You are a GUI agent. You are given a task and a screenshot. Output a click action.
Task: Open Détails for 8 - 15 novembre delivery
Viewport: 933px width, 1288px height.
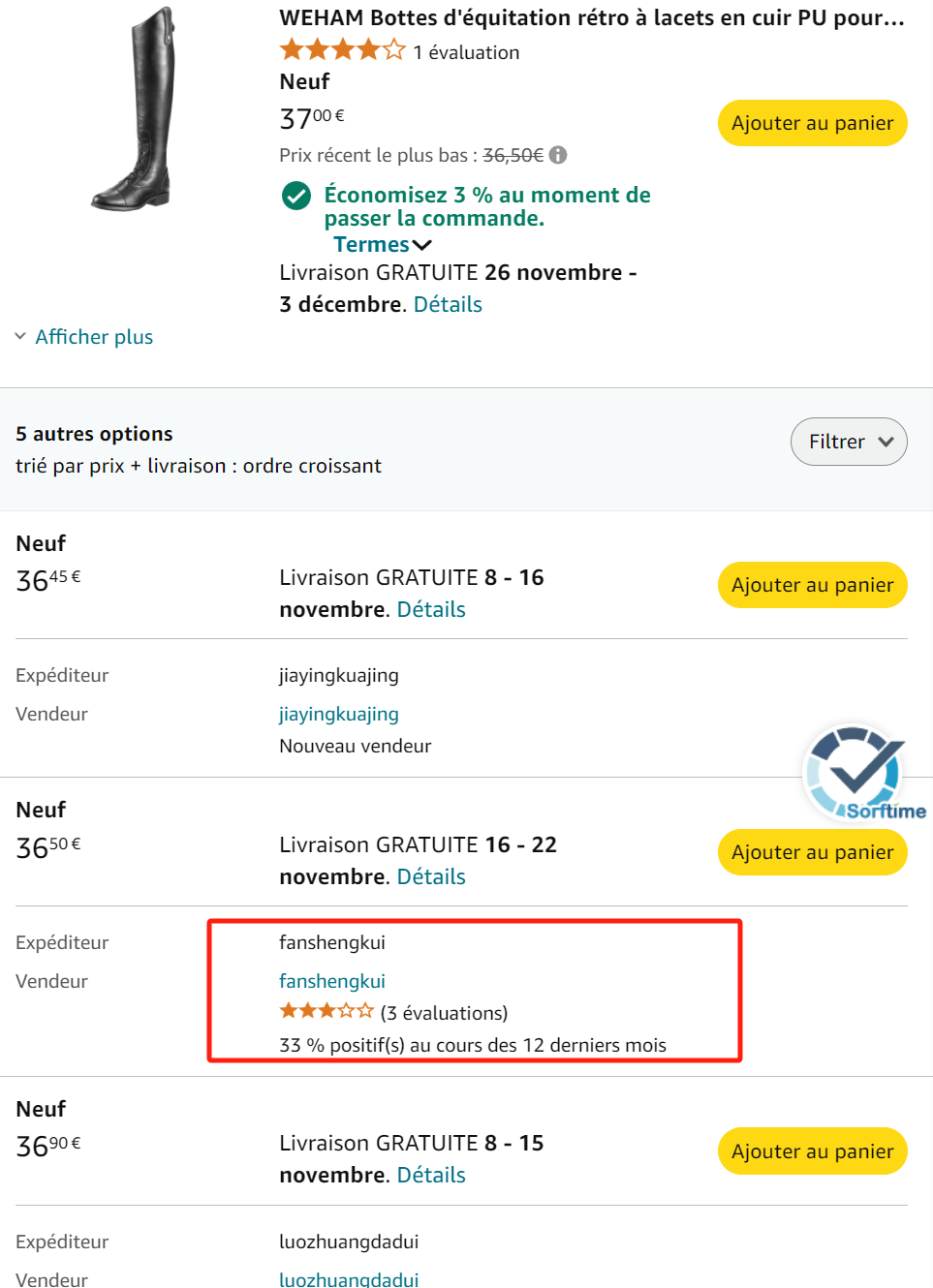coord(431,1176)
